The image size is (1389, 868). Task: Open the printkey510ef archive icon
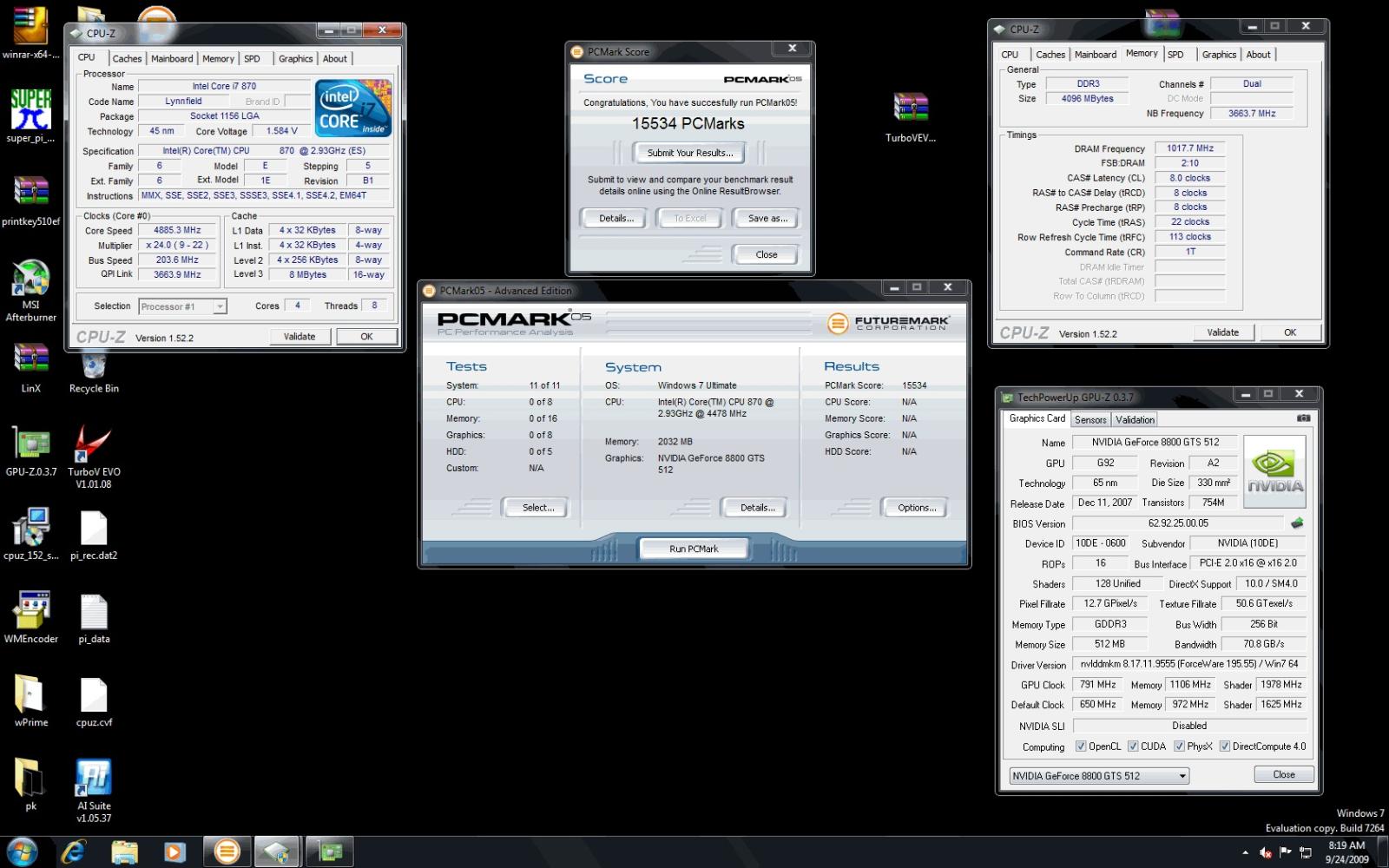coord(30,200)
